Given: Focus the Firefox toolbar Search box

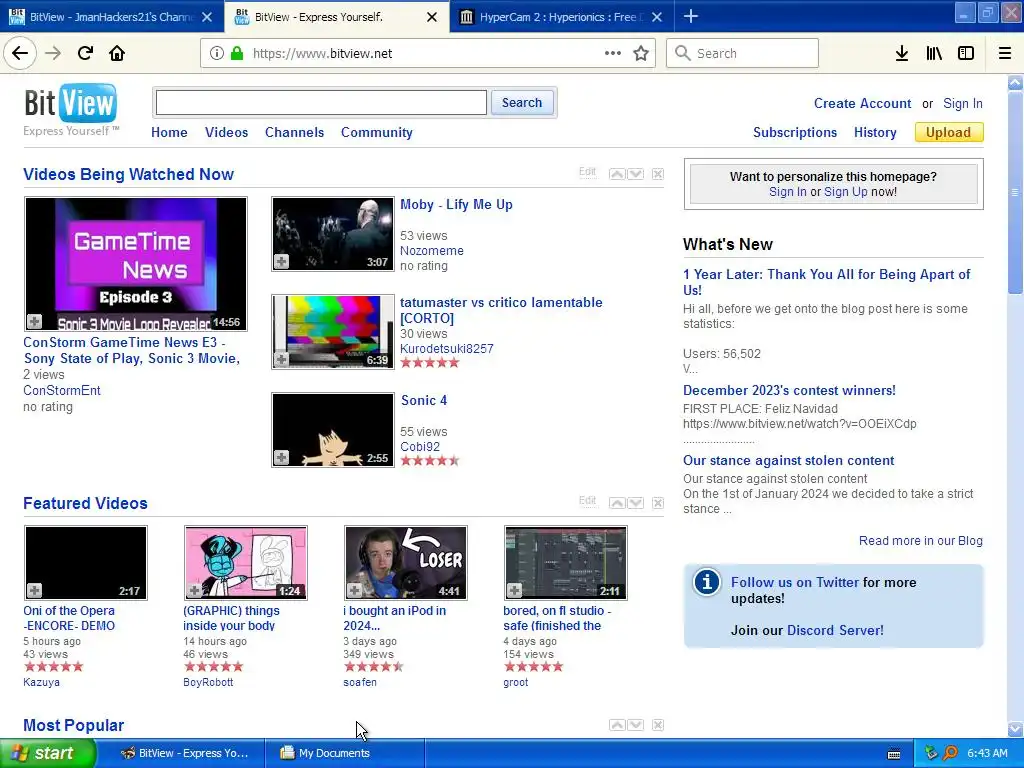Looking at the screenshot, I should pyautogui.click(x=743, y=54).
